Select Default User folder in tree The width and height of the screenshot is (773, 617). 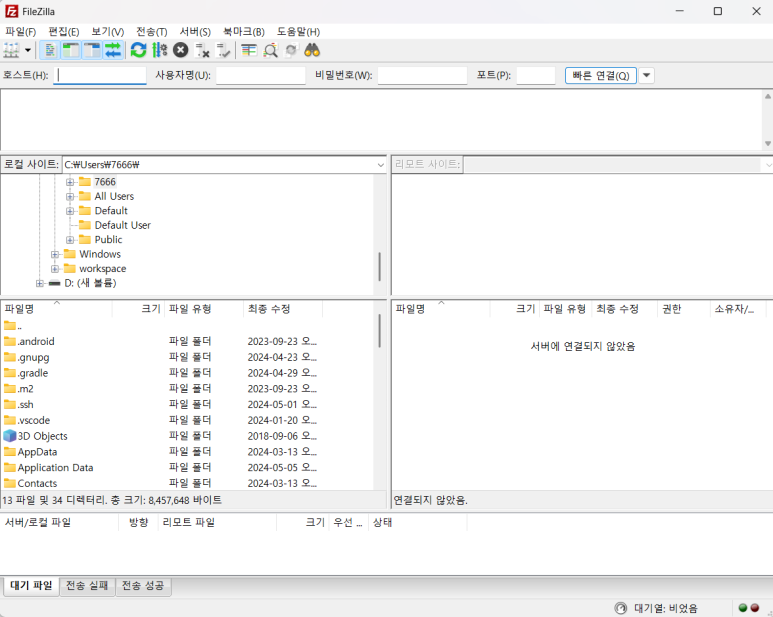click(x=122, y=225)
